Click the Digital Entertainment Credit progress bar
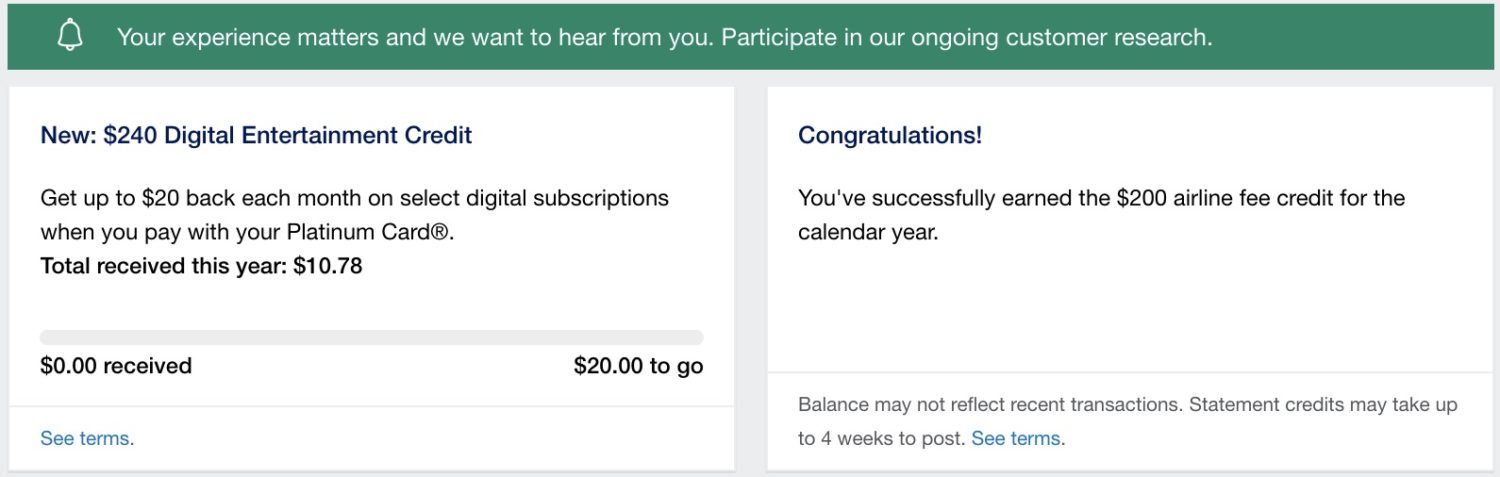This screenshot has height=477, width=1500. tap(371, 338)
